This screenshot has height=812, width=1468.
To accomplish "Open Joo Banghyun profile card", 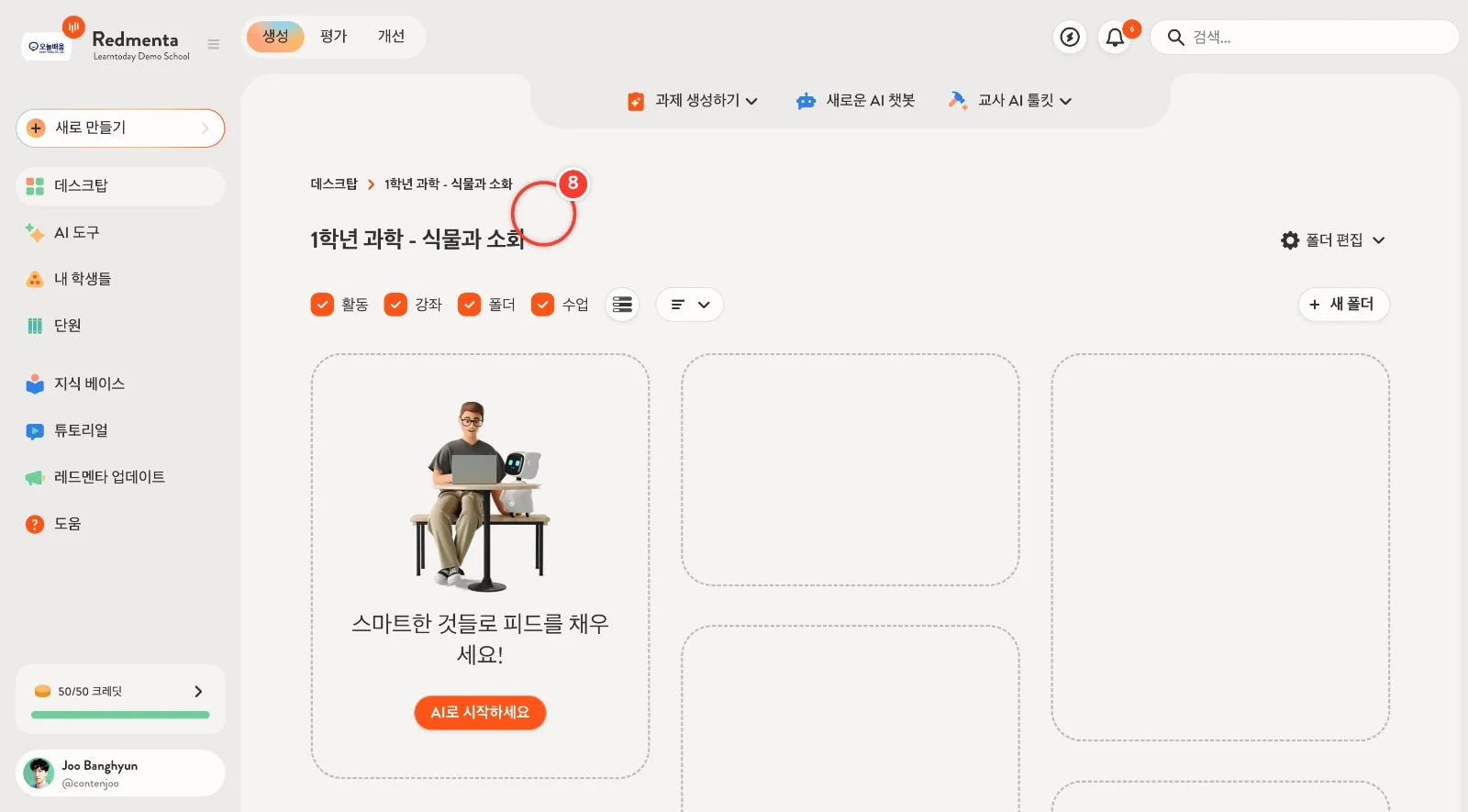I will tap(120, 773).
